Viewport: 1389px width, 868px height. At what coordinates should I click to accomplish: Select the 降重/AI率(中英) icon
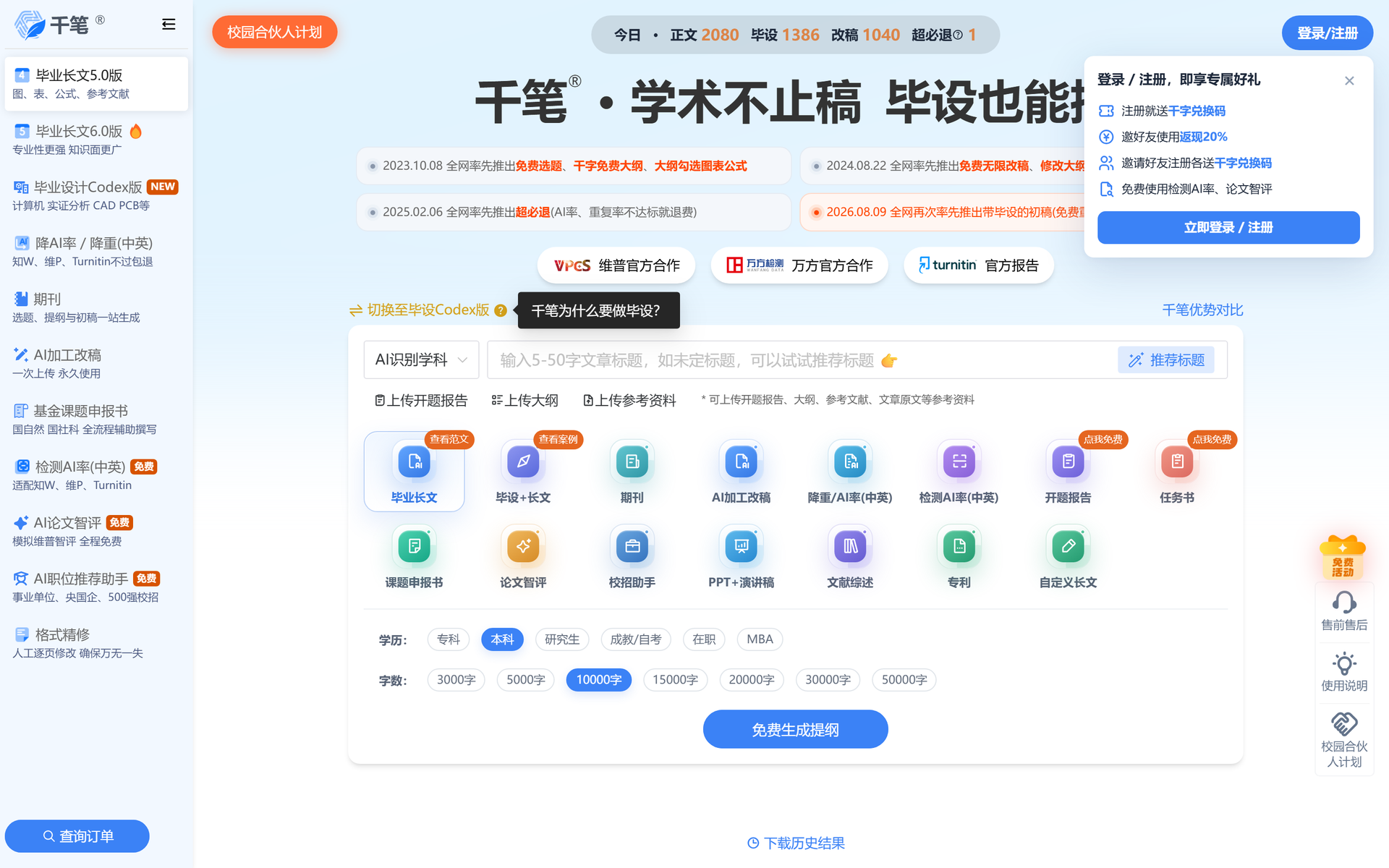pos(850,472)
